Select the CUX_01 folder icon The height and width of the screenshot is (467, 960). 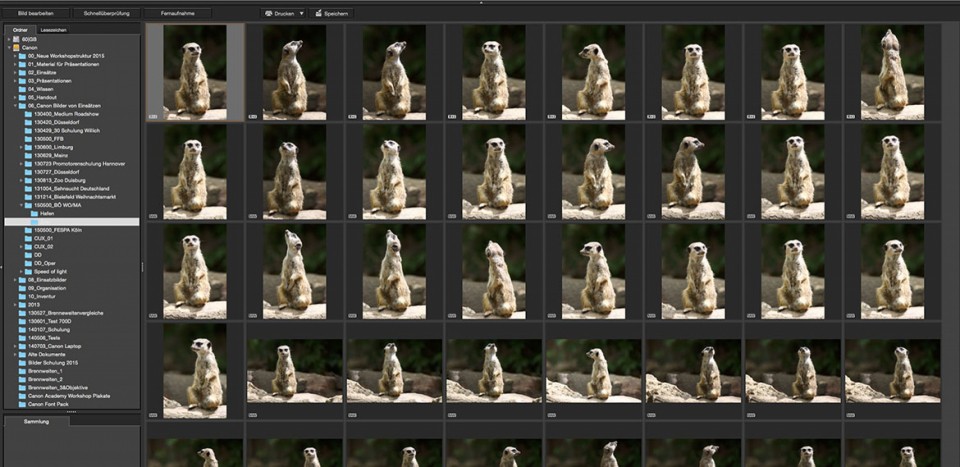coord(28,238)
